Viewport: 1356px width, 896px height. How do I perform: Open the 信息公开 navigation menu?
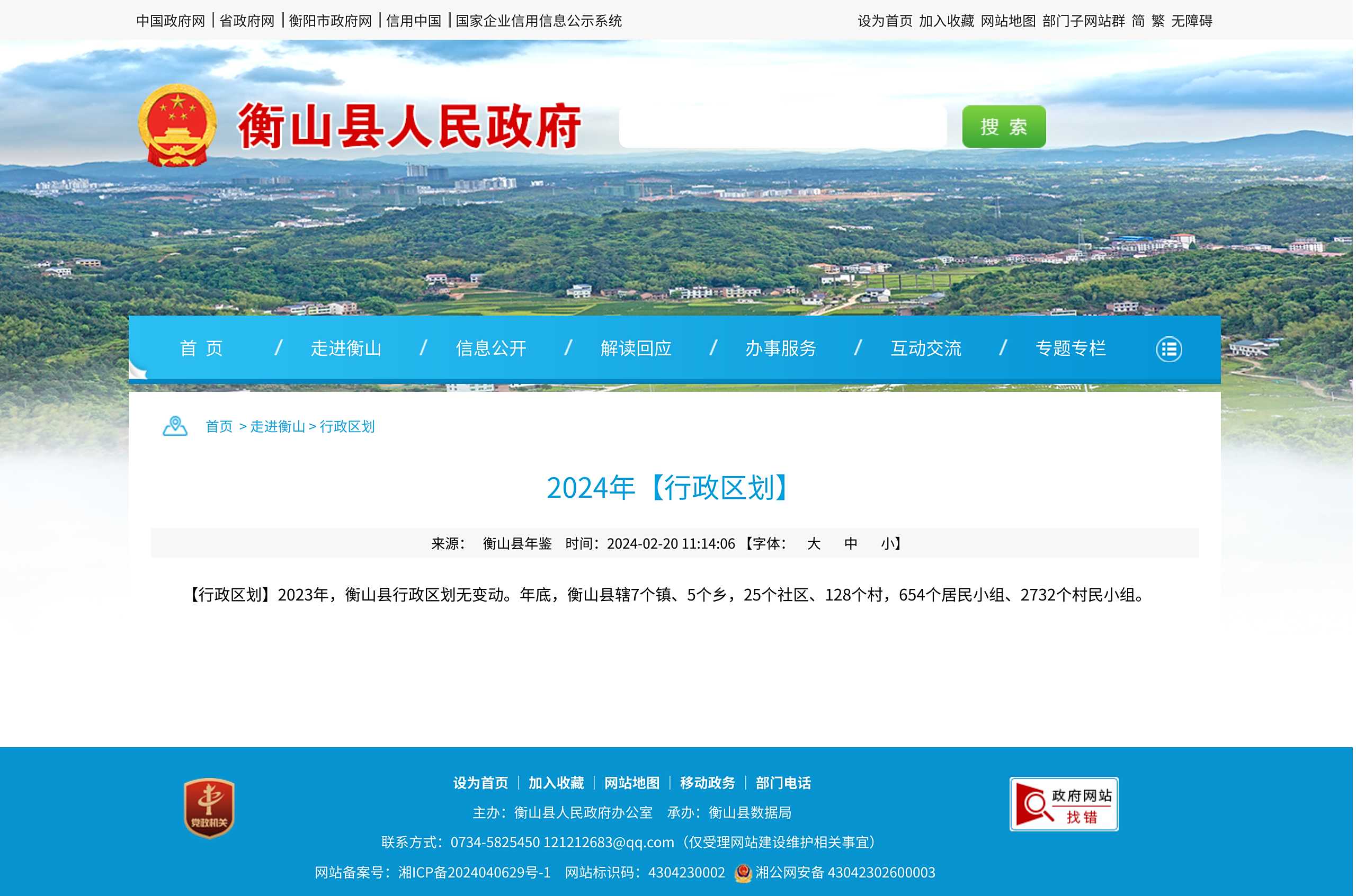coord(491,348)
